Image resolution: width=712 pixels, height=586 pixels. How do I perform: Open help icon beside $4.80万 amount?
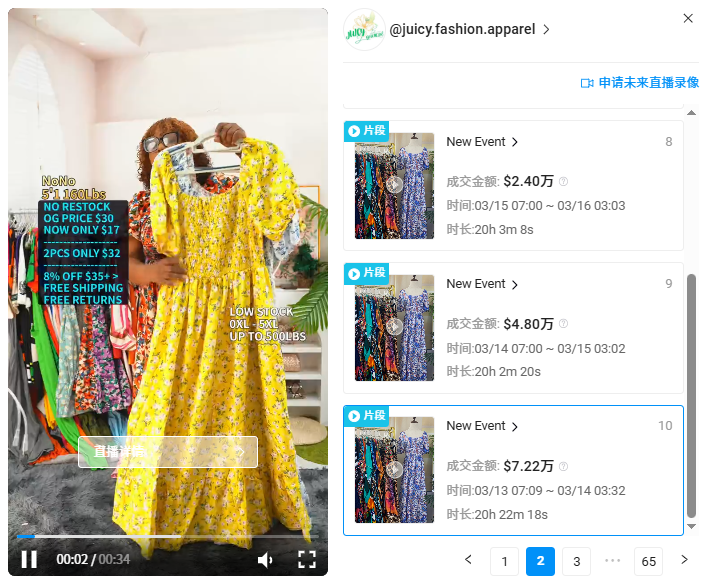click(564, 324)
